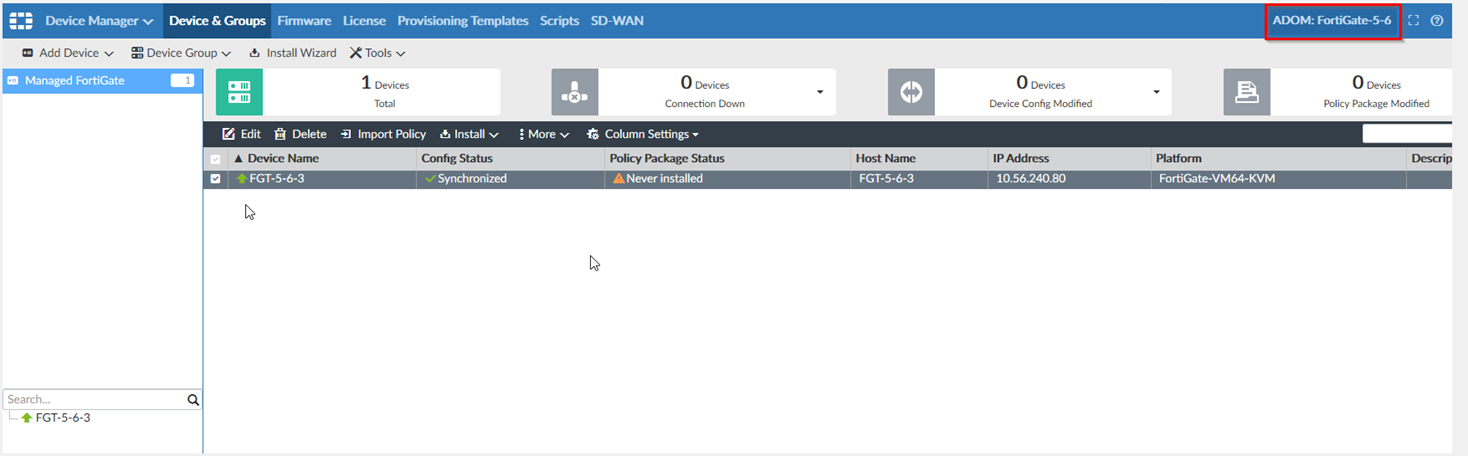Click the Policy Package Modified icon

(x=1247, y=92)
